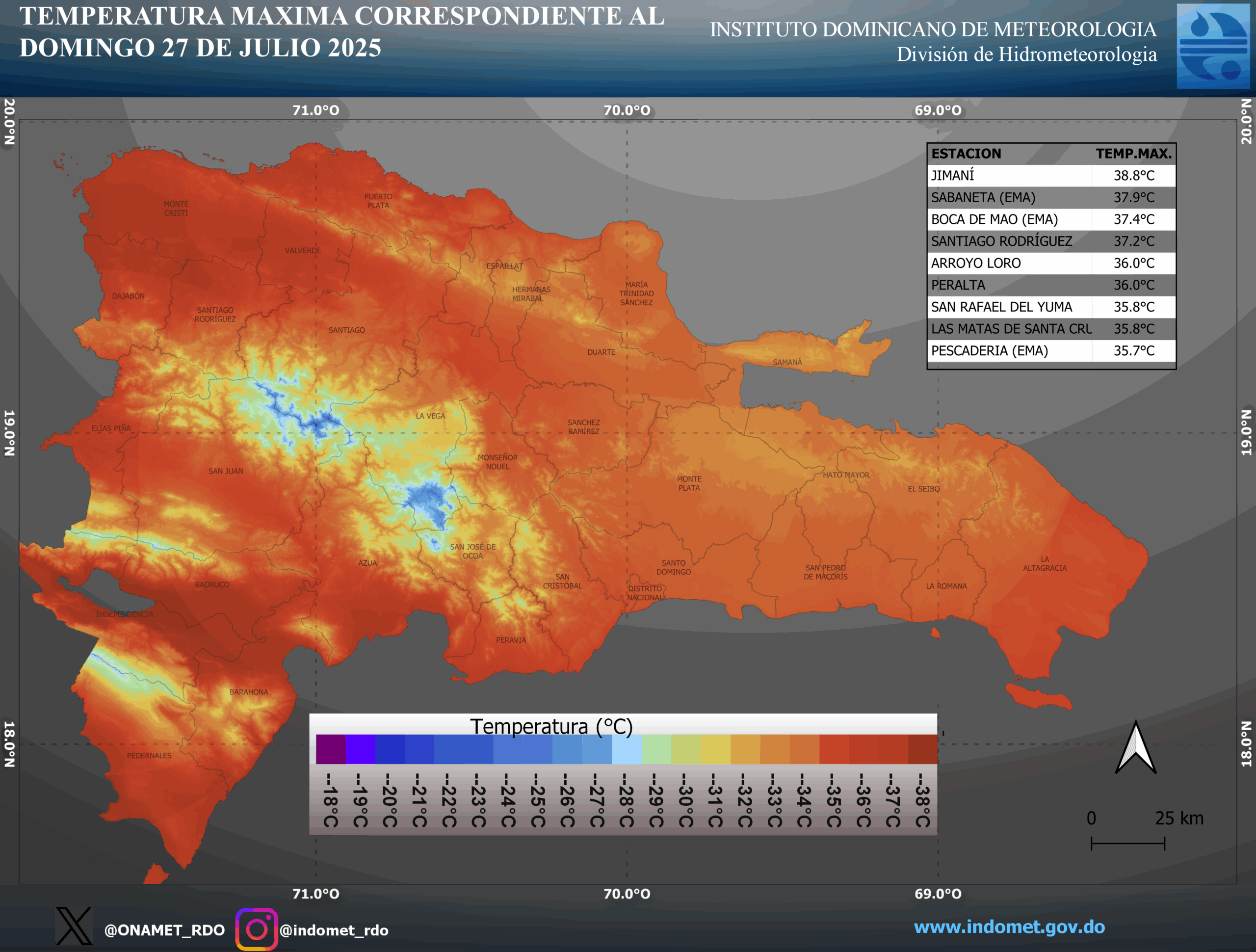Image resolution: width=1256 pixels, height=952 pixels.
Task: Select the 'ARROYO LORO' station row
Action: (1051, 263)
